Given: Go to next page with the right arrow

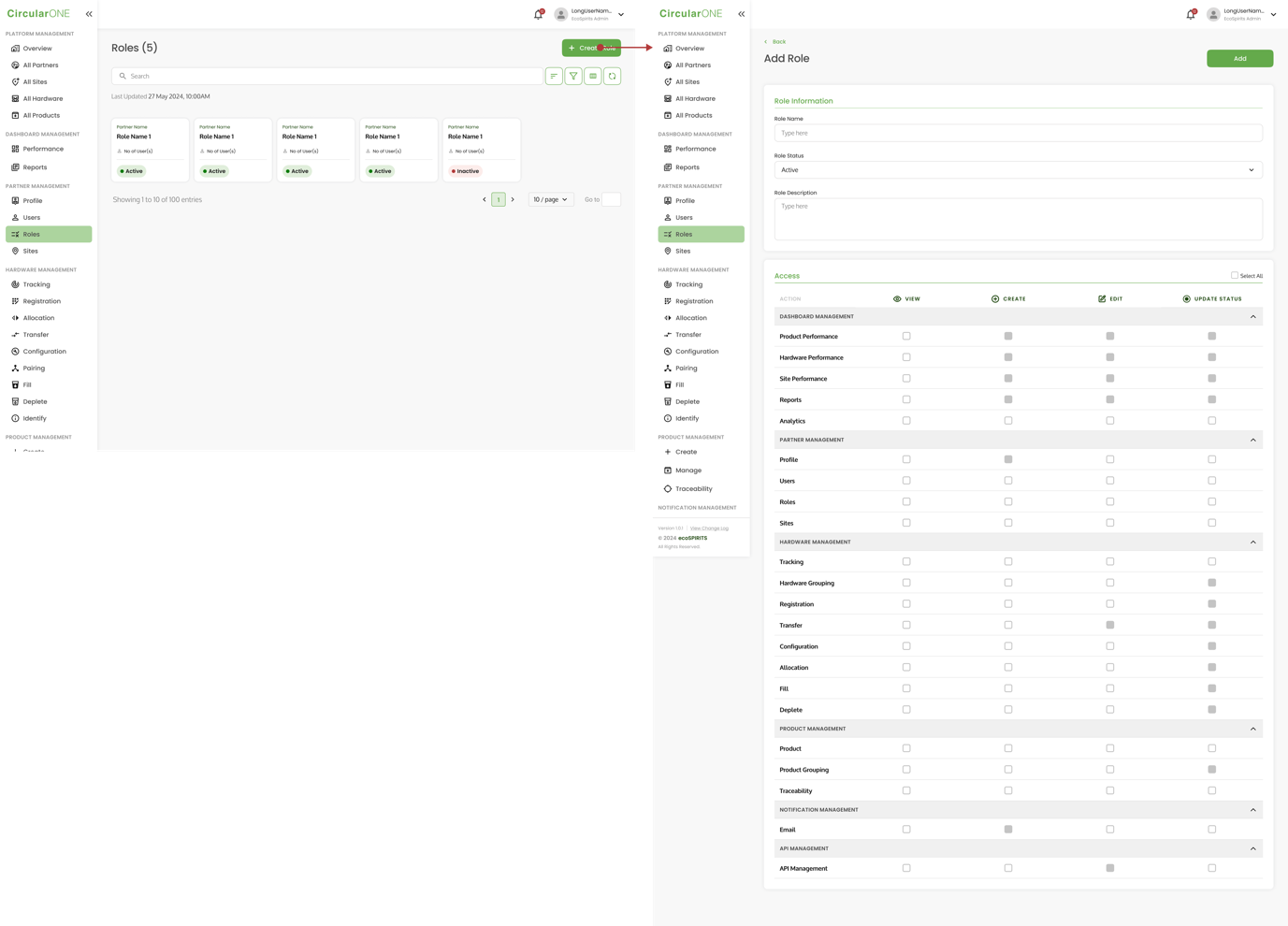Looking at the screenshot, I should [513, 199].
